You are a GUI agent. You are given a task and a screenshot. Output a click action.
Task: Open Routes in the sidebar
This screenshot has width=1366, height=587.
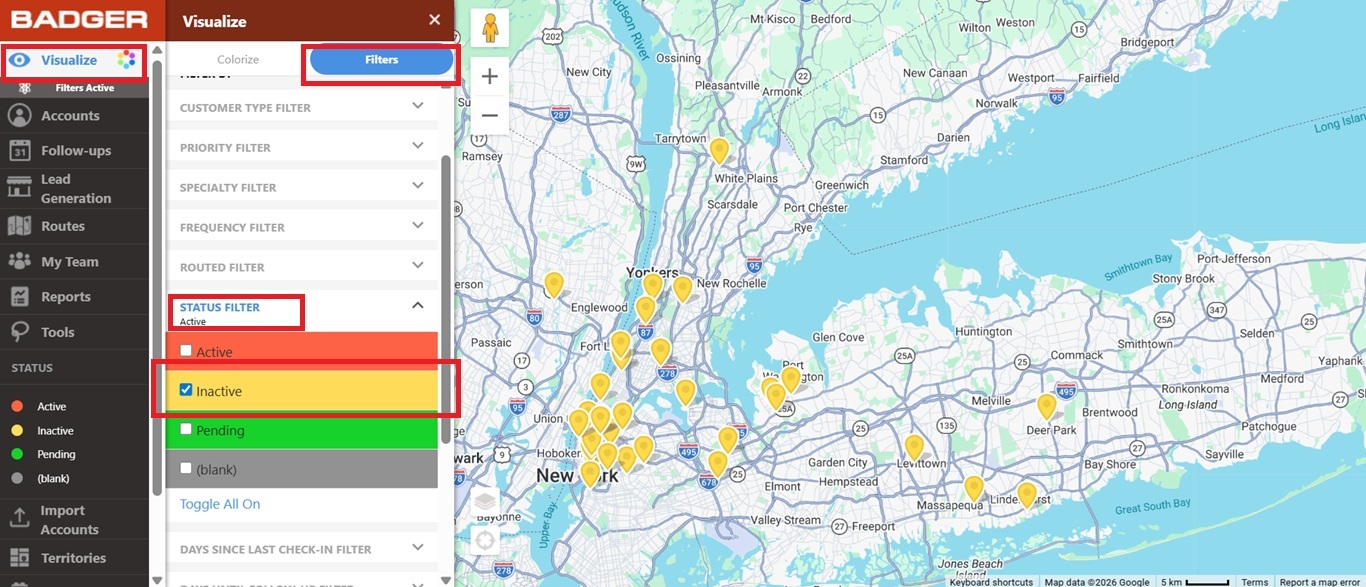[62, 226]
